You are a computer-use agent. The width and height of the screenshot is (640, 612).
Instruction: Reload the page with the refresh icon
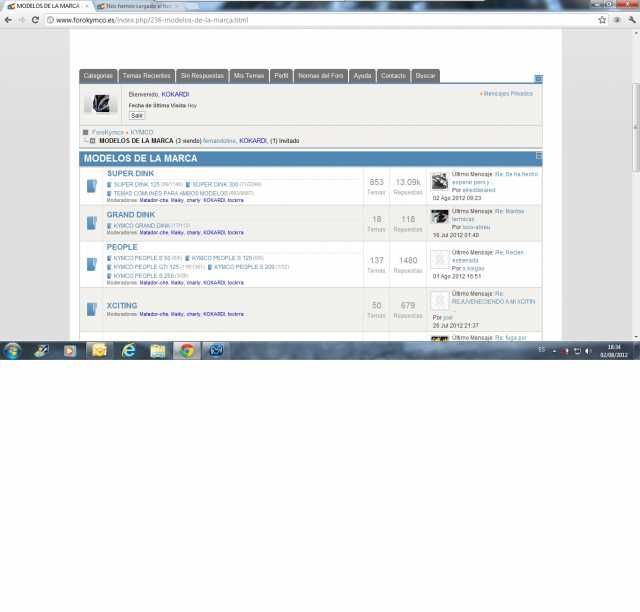(x=36, y=20)
